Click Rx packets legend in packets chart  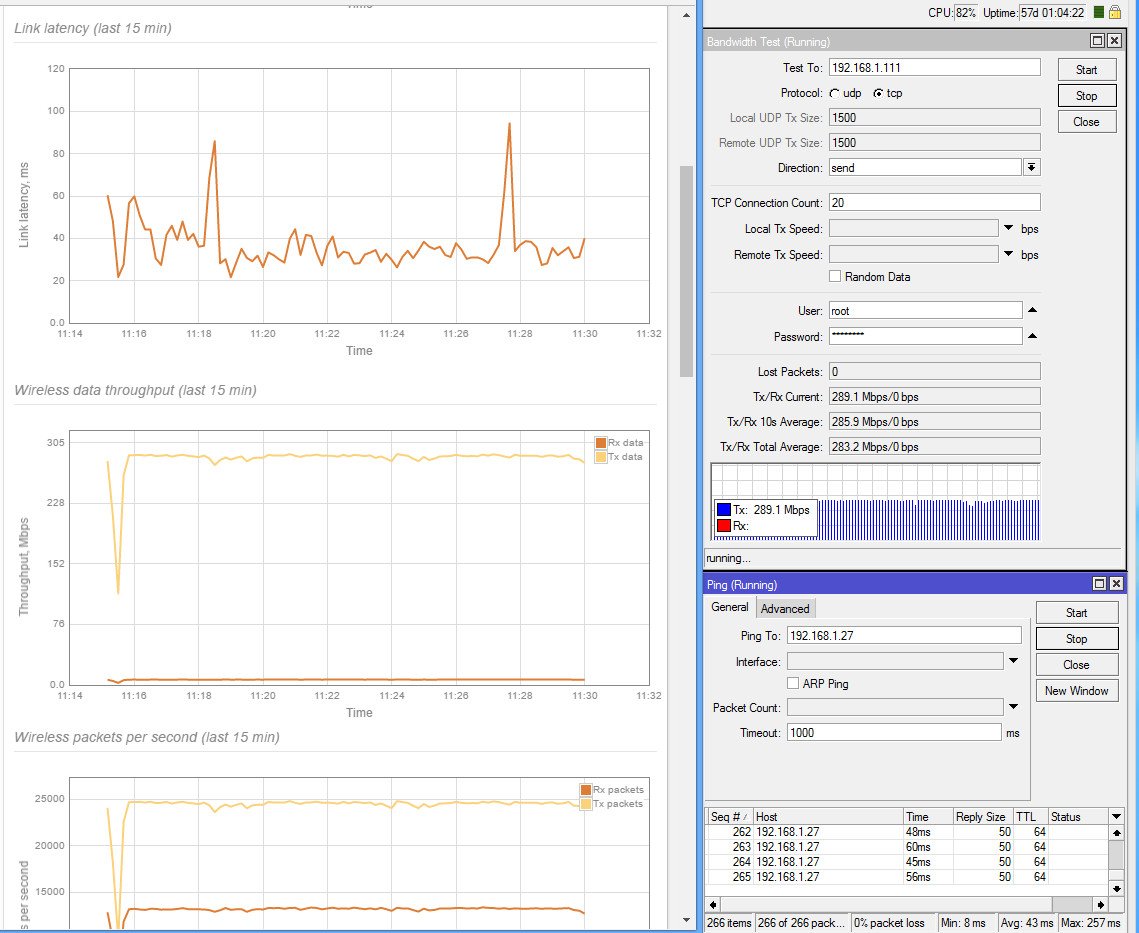tap(612, 790)
